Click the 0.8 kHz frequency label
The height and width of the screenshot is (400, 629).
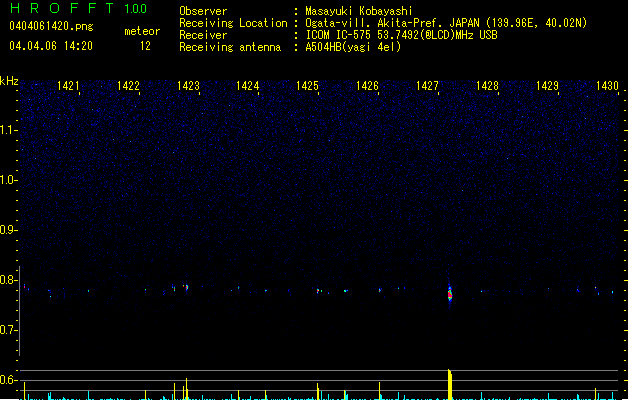(9, 280)
